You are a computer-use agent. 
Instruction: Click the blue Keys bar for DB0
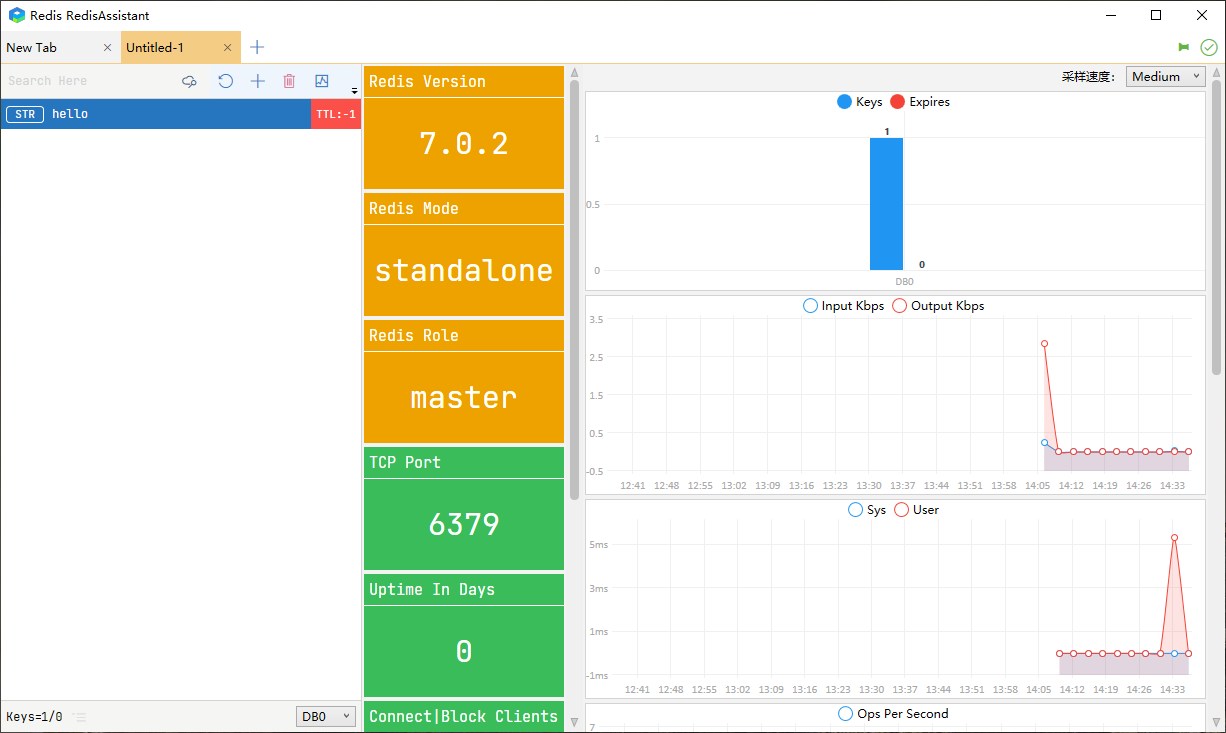tap(886, 204)
